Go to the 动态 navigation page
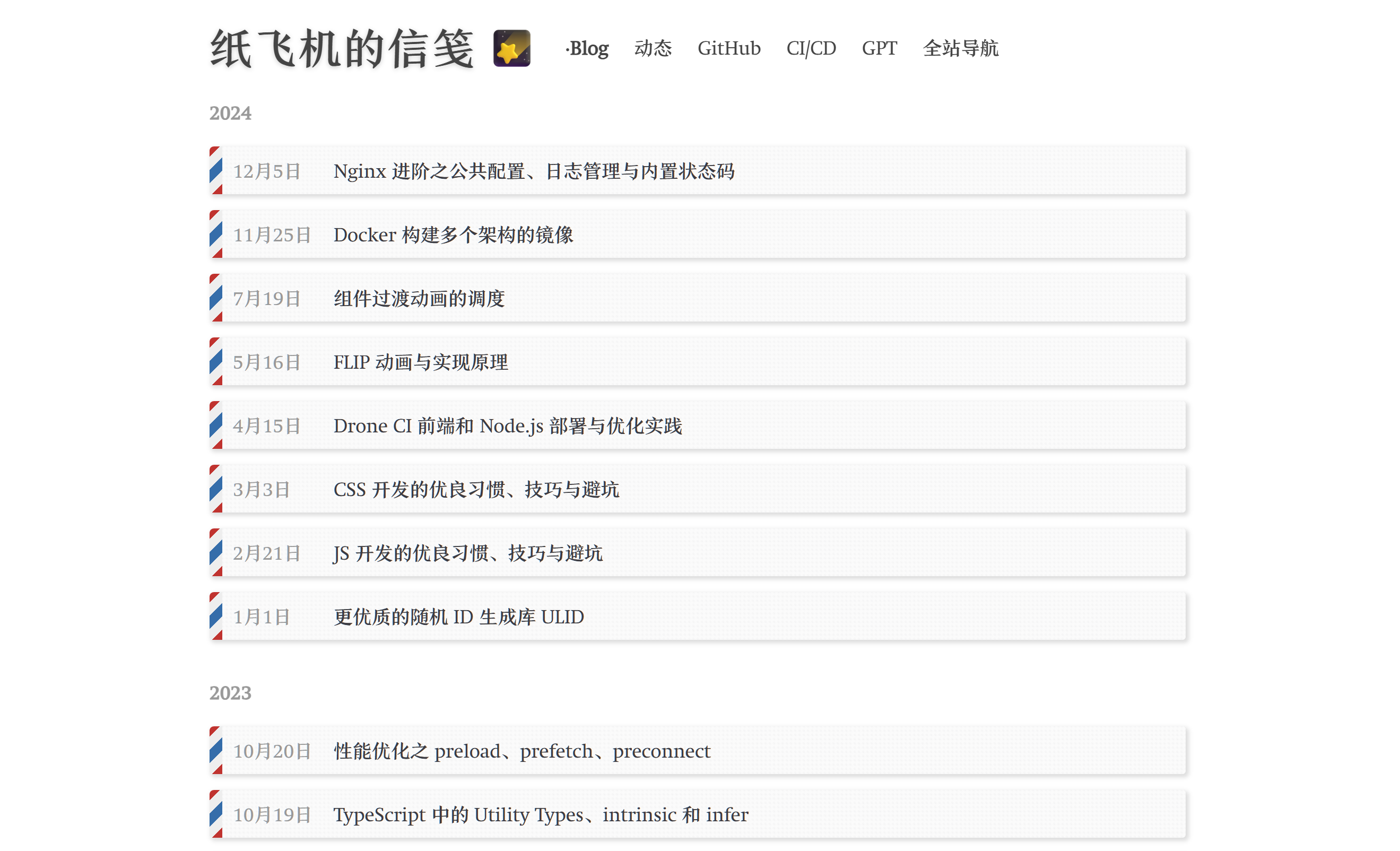This screenshot has width=1400, height=851. coord(653,48)
